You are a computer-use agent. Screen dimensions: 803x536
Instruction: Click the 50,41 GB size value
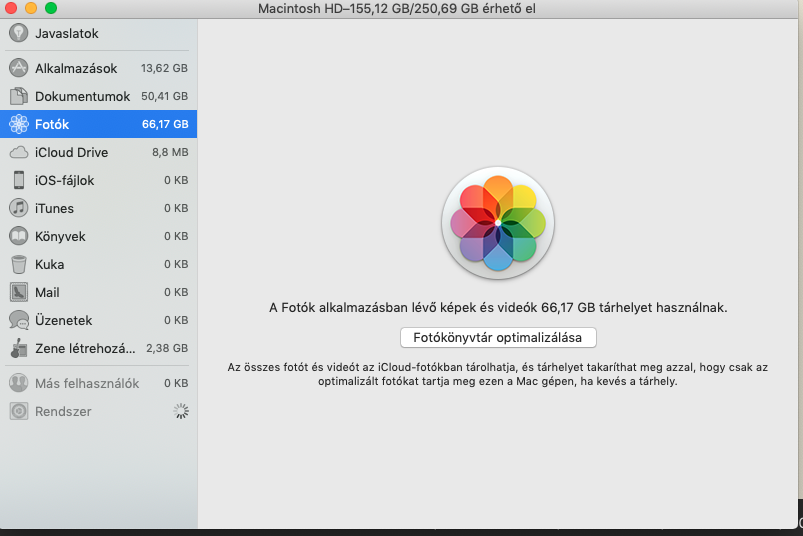164,96
